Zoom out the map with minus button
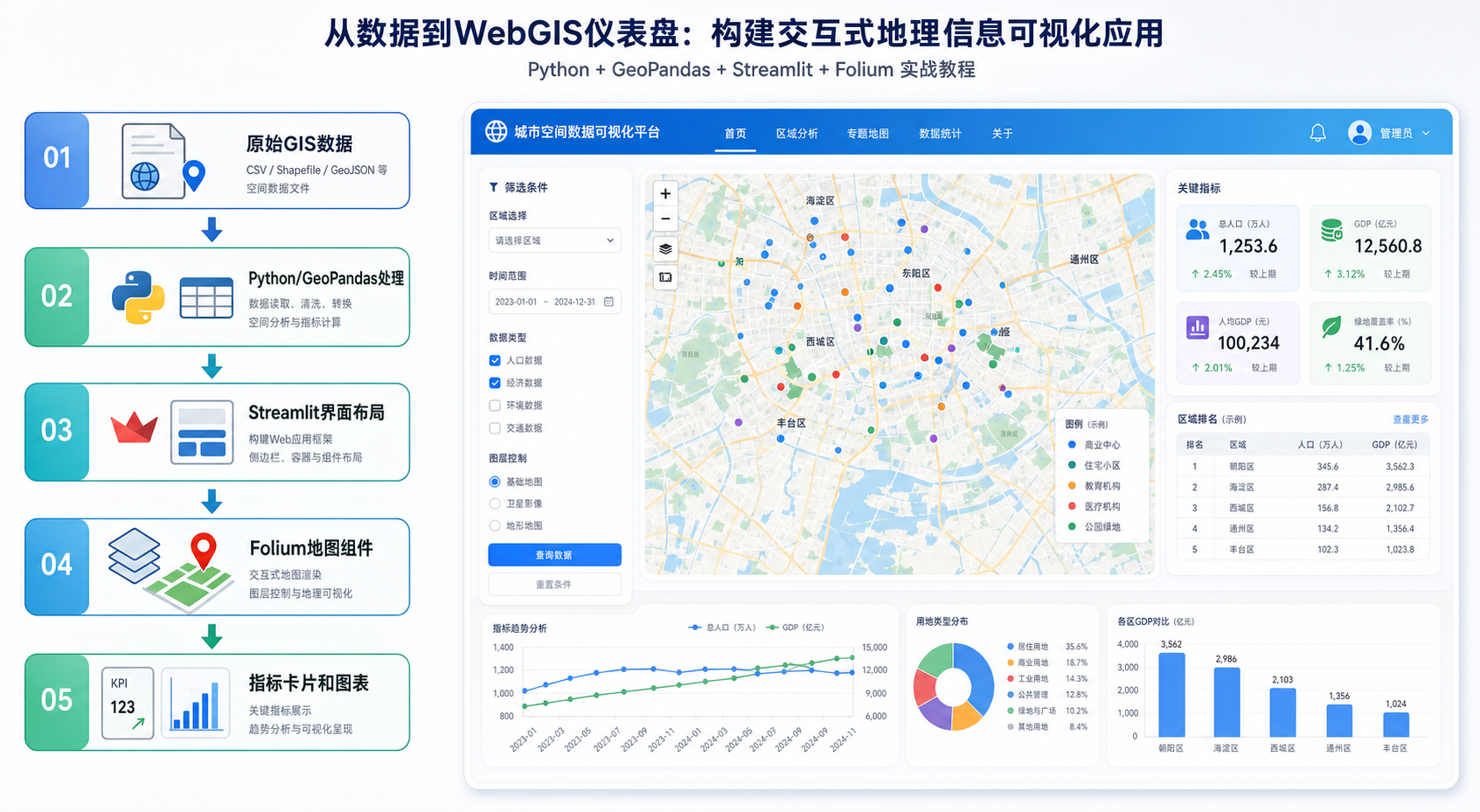 pyautogui.click(x=665, y=219)
